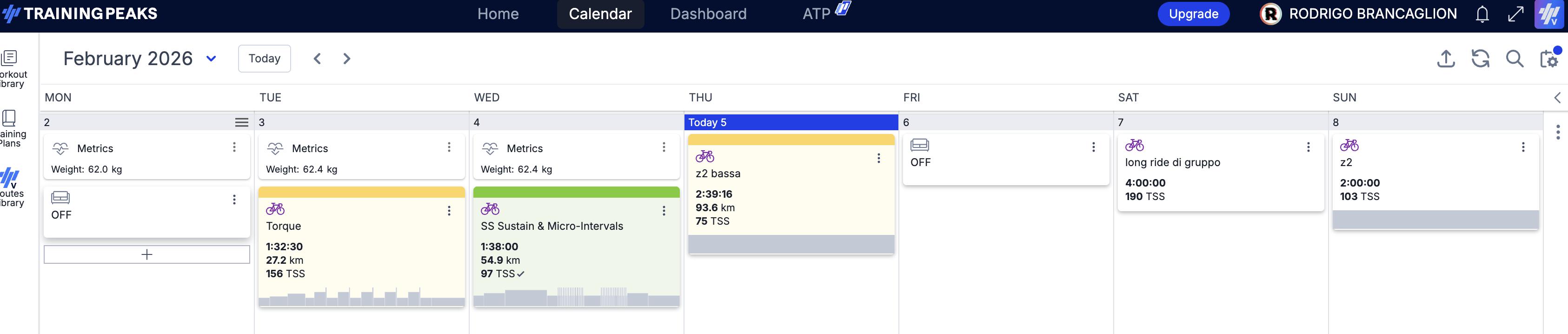This screenshot has width=1568, height=334.
Task: Click the Upgrade button
Action: [x=1193, y=14]
